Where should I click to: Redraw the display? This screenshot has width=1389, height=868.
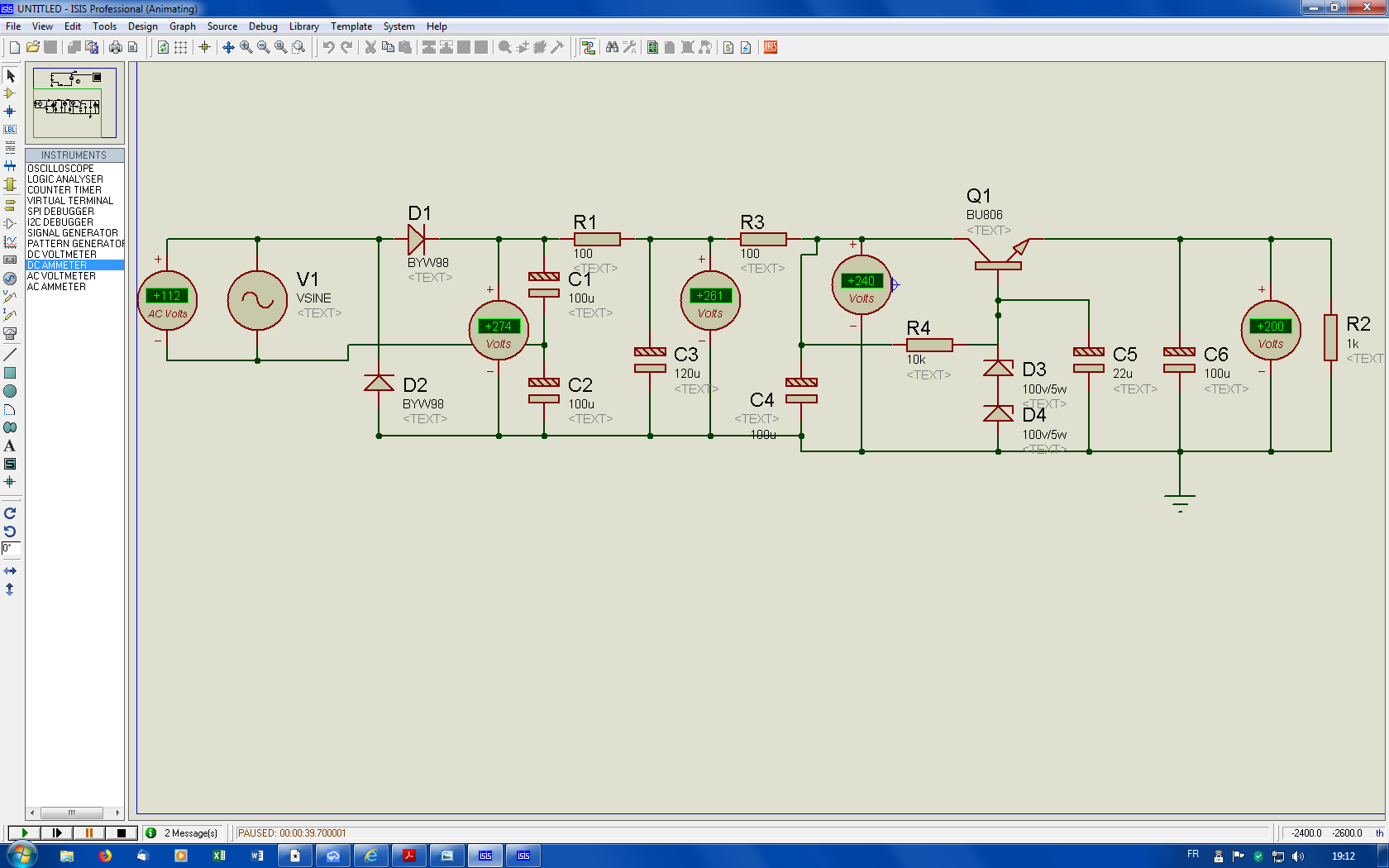coord(163,47)
